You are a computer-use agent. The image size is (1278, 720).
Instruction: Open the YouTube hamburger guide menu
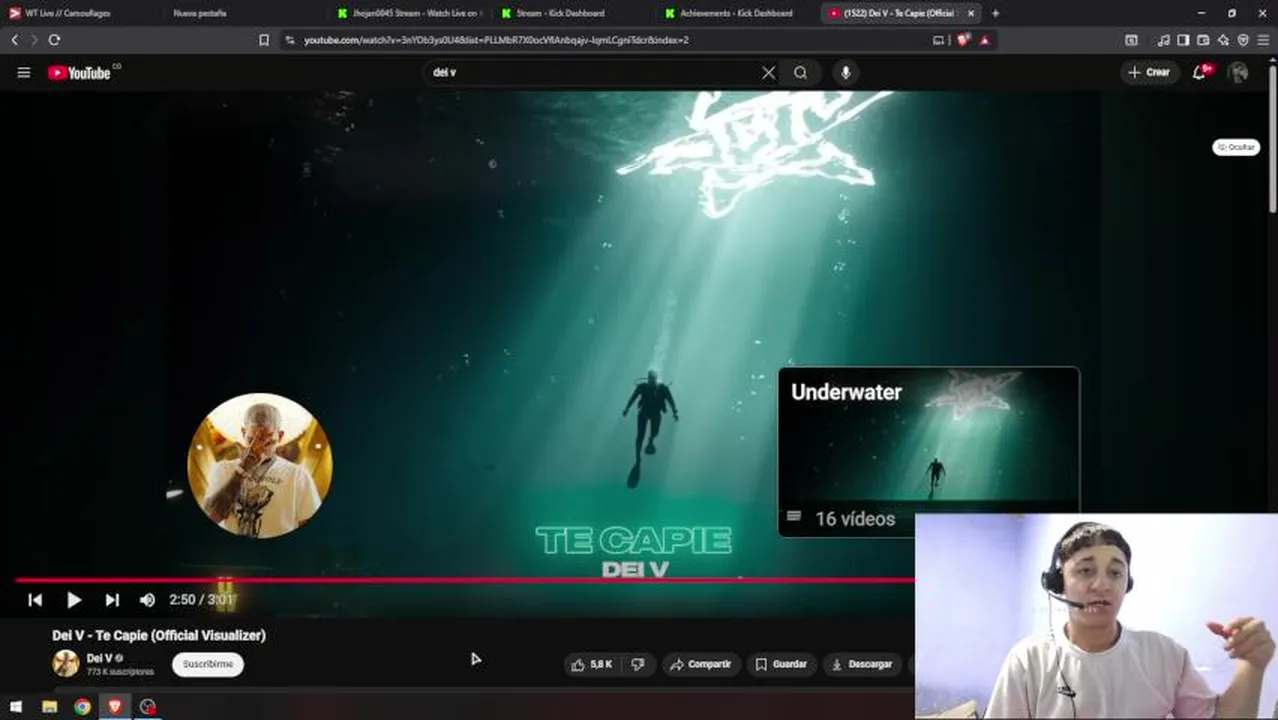[24, 72]
